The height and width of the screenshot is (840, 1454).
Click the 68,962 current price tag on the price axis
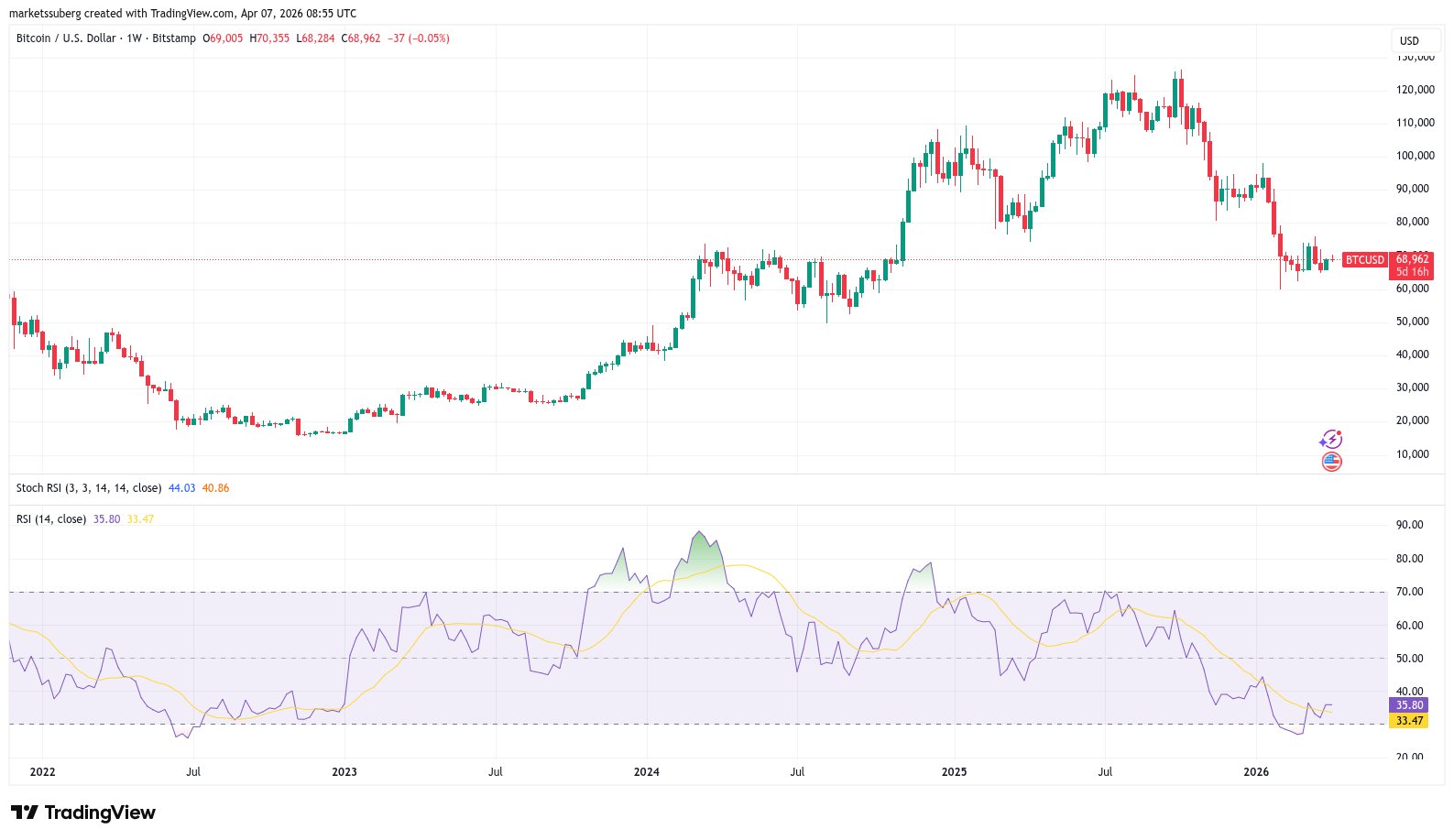point(1411,259)
